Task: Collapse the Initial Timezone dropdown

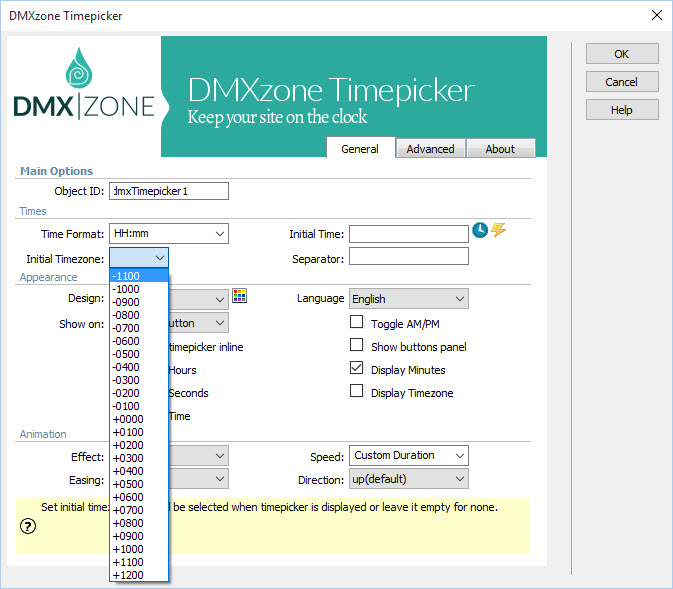Action: 160,258
